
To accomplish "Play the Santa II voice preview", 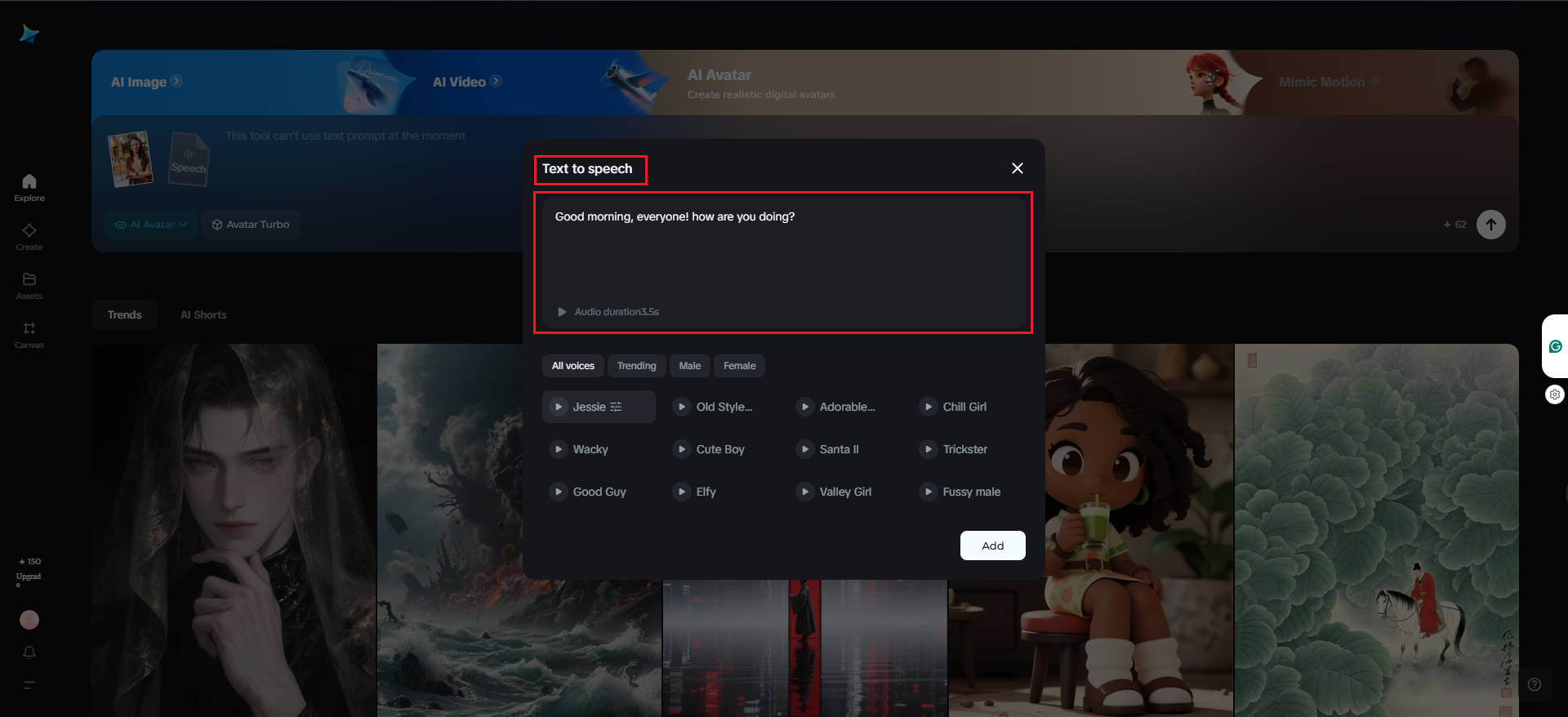I will click(805, 449).
